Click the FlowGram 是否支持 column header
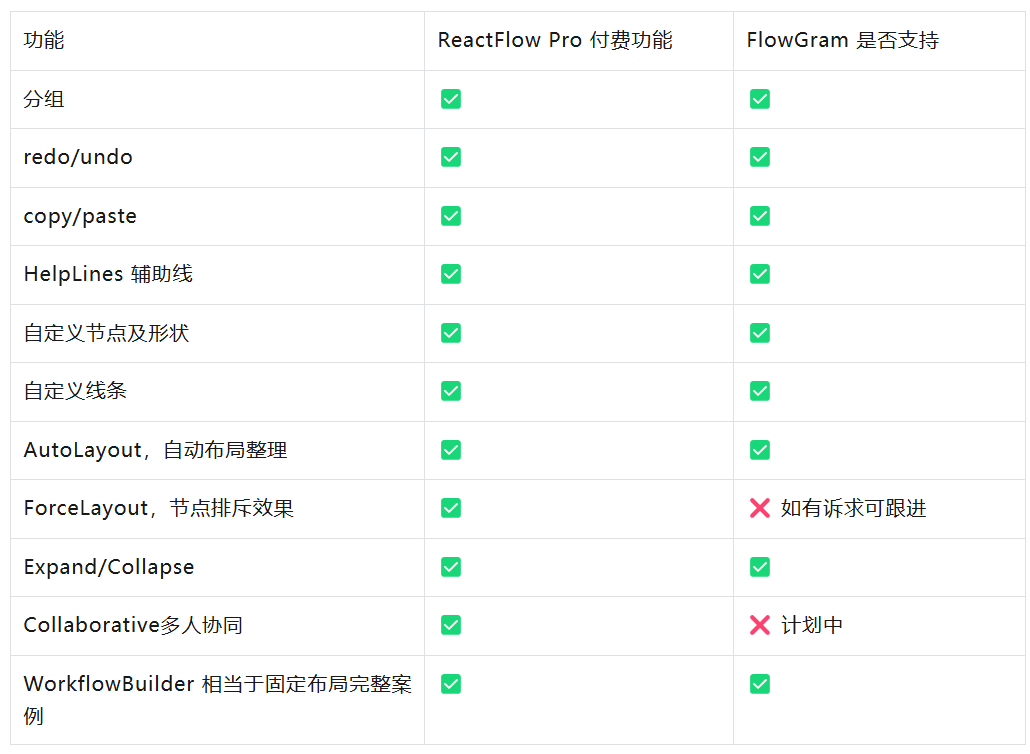1030x754 pixels. pyautogui.click(x=843, y=41)
